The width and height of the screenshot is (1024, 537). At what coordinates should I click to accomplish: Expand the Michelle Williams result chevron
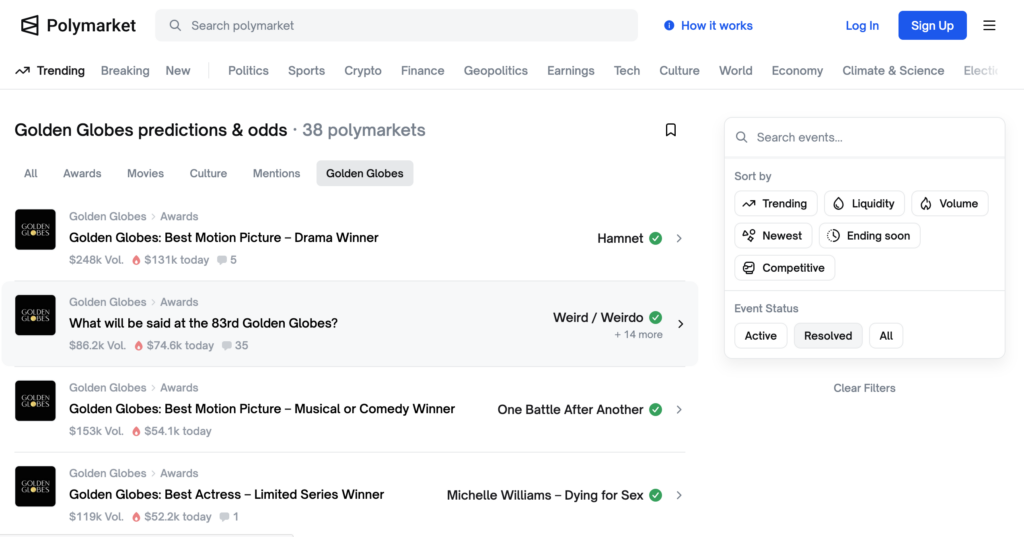(x=679, y=495)
